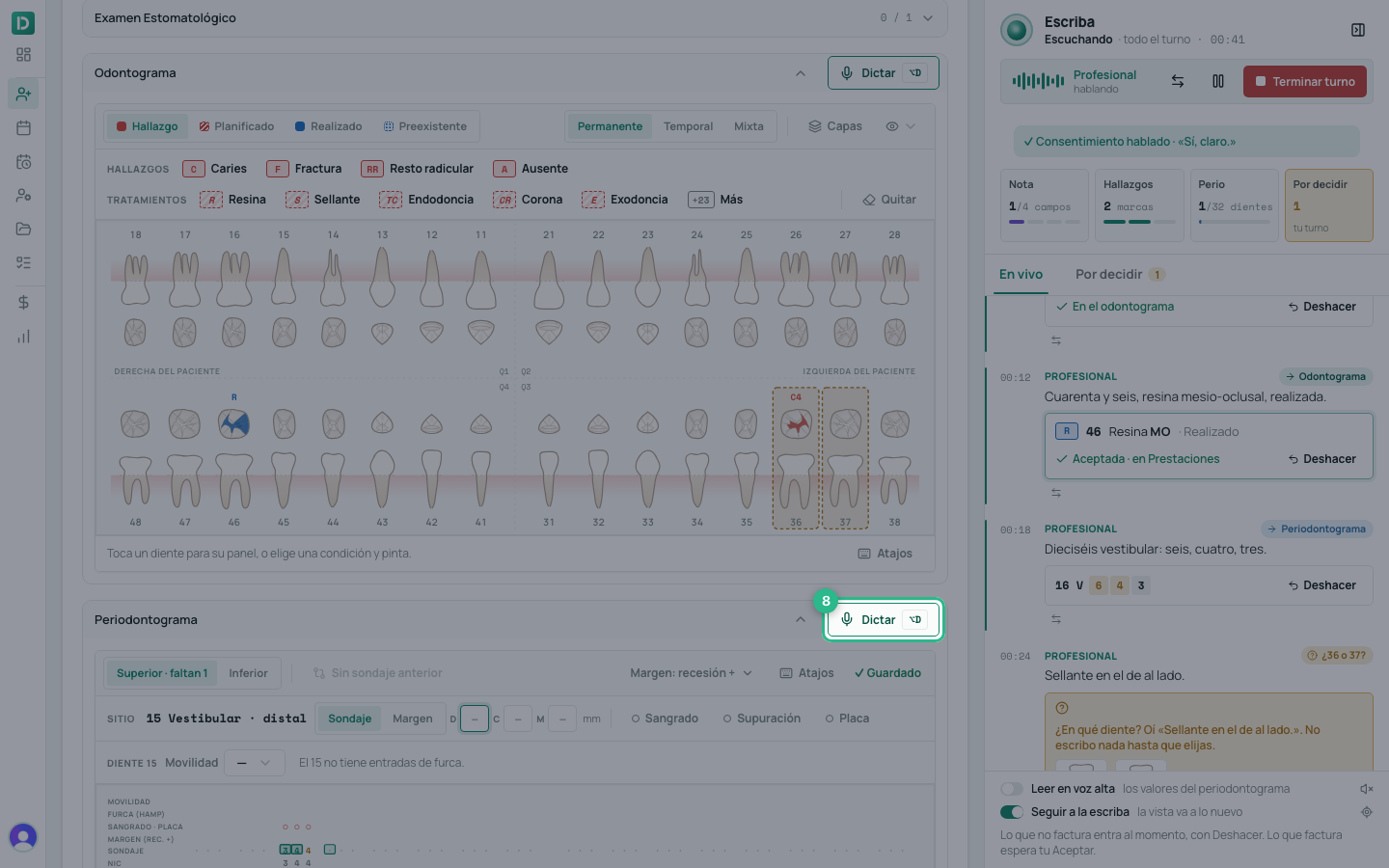
Task: Open the checklist tasks sidebar icon
Action: tap(23, 262)
